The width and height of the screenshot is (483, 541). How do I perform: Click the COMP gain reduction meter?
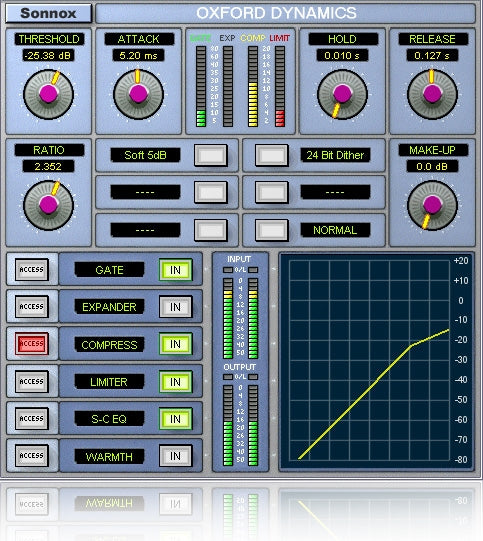click(x=253, y=86)
